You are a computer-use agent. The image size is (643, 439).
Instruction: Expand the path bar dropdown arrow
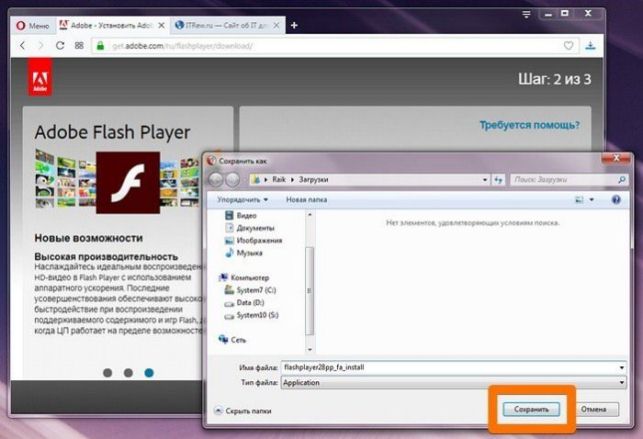point(485,180)
